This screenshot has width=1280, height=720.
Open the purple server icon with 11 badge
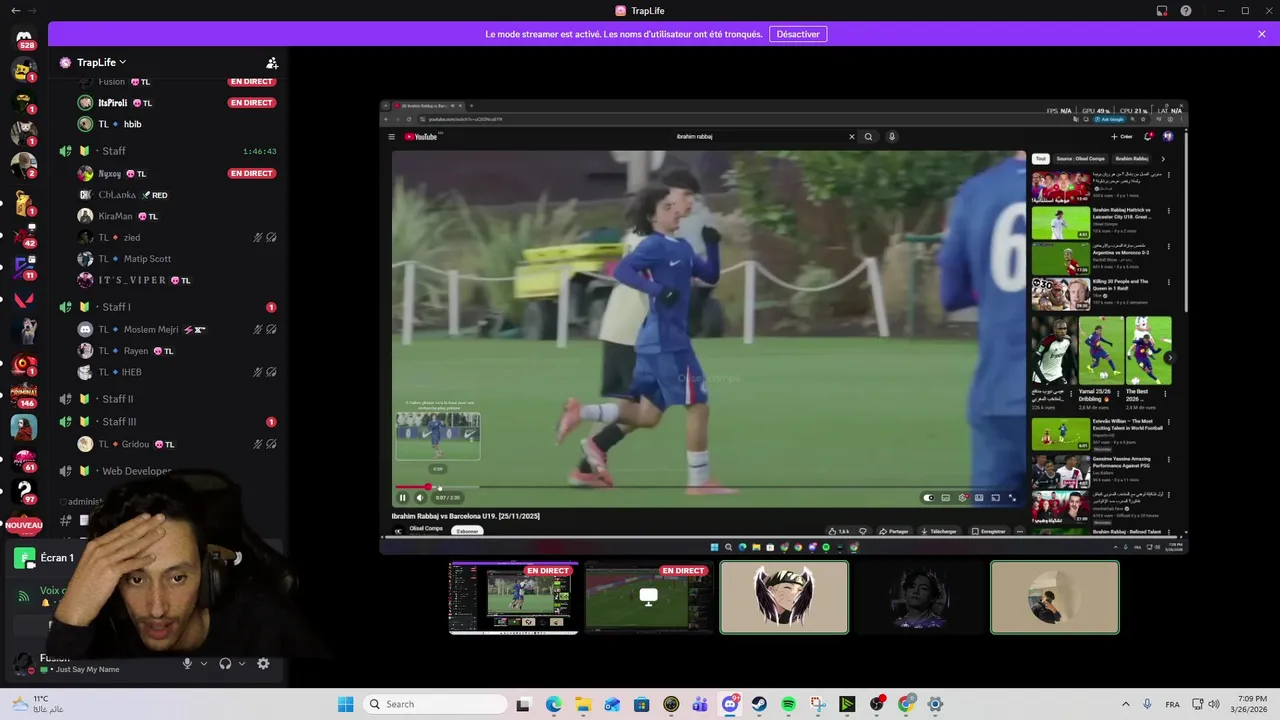coord(24,267)
